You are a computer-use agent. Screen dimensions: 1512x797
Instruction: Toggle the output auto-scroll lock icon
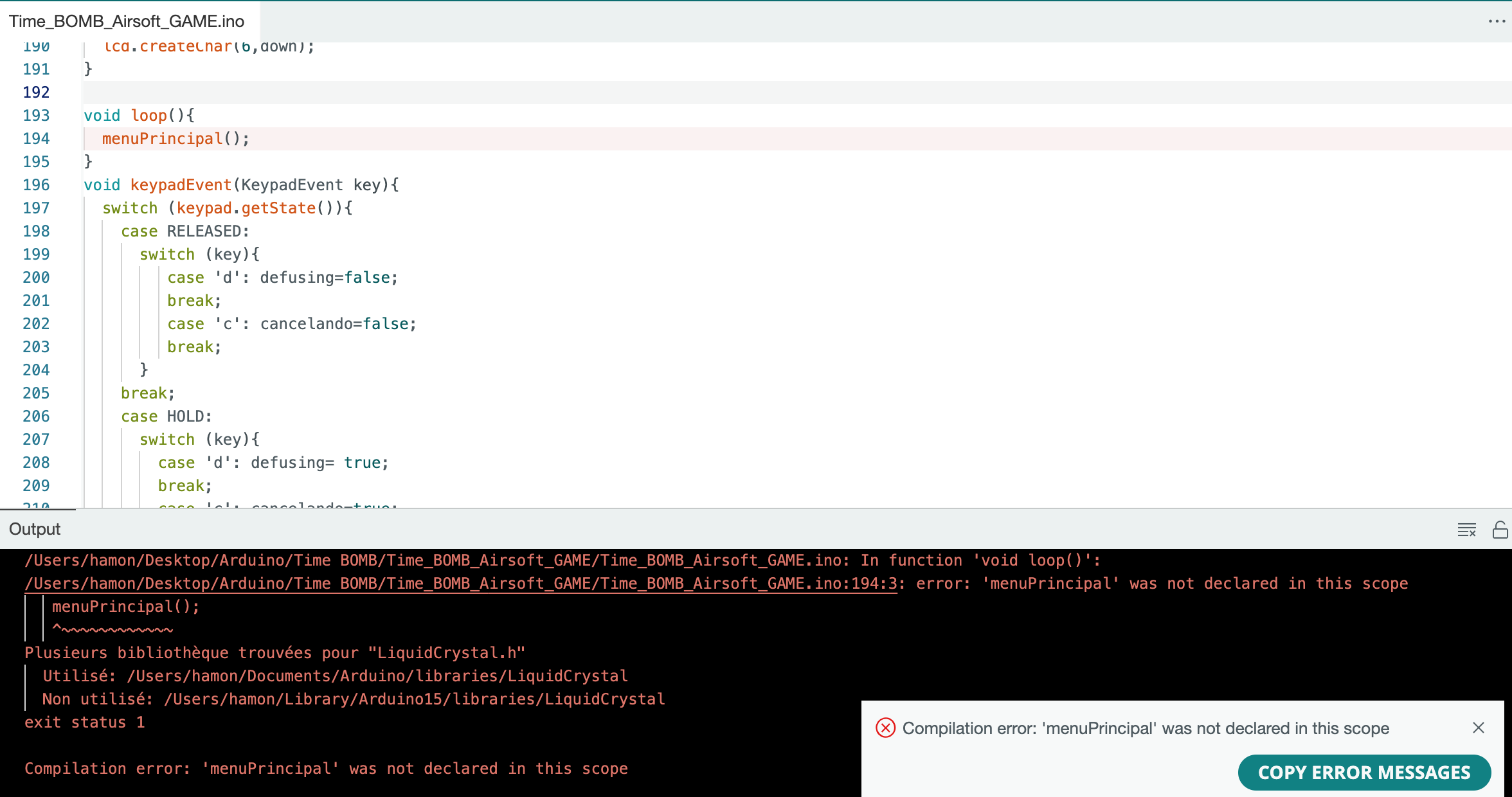pos(1500,530)
